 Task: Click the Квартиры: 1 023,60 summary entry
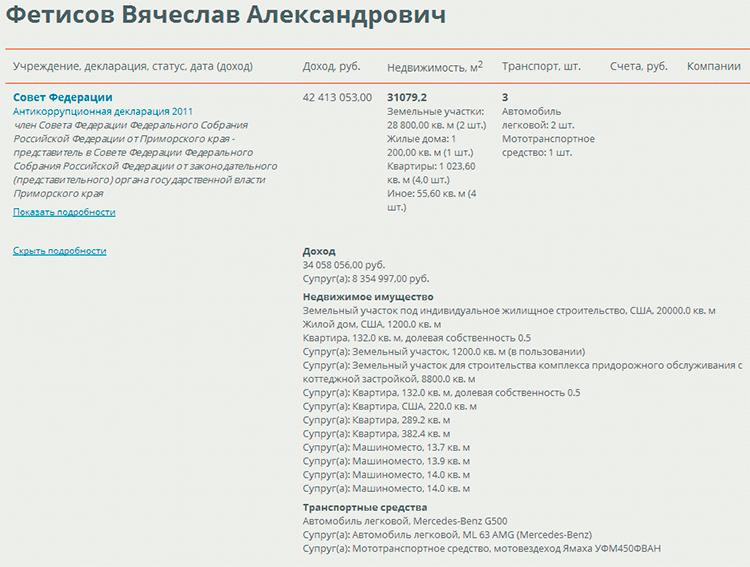(431, 173)
